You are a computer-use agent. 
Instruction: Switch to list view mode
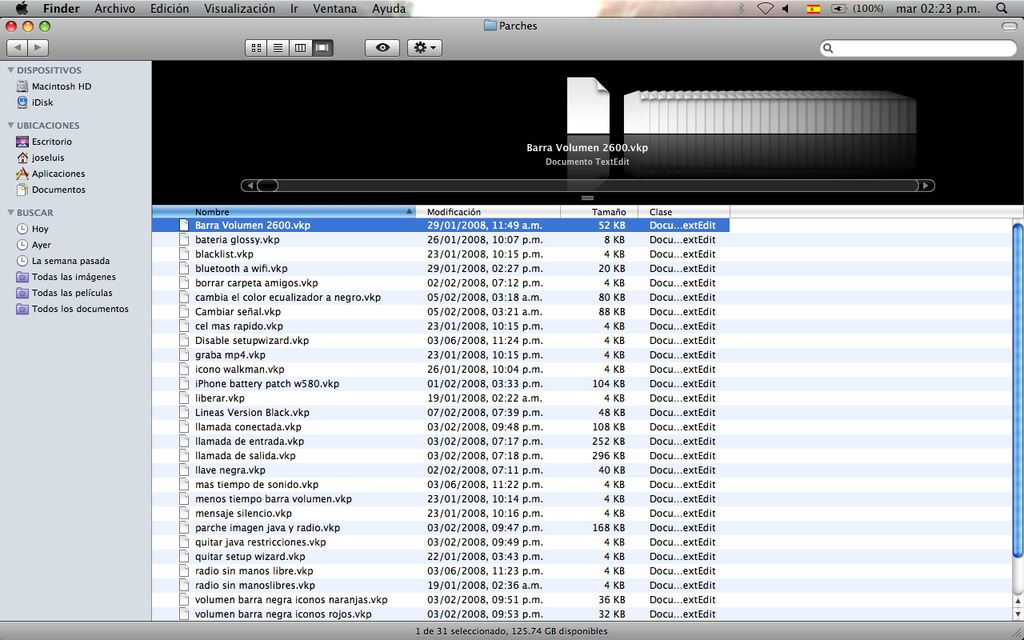(x=278, y=48)
